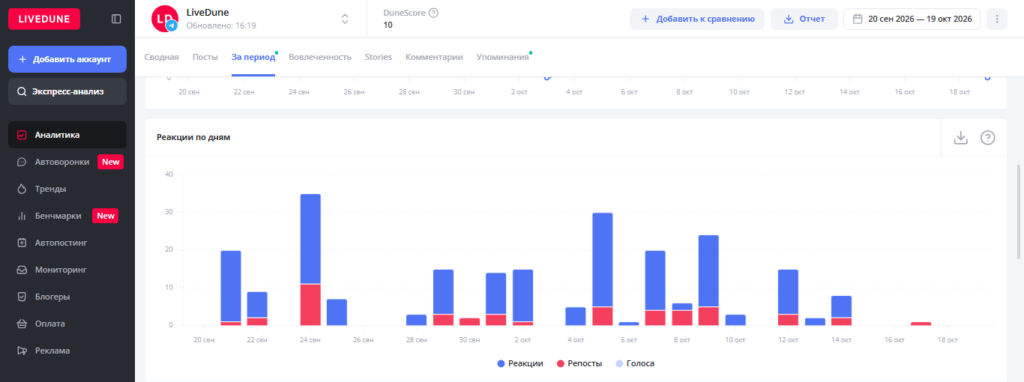Click the Мониторинг inbox icon
1024x382 pixels.
[22, 270]
